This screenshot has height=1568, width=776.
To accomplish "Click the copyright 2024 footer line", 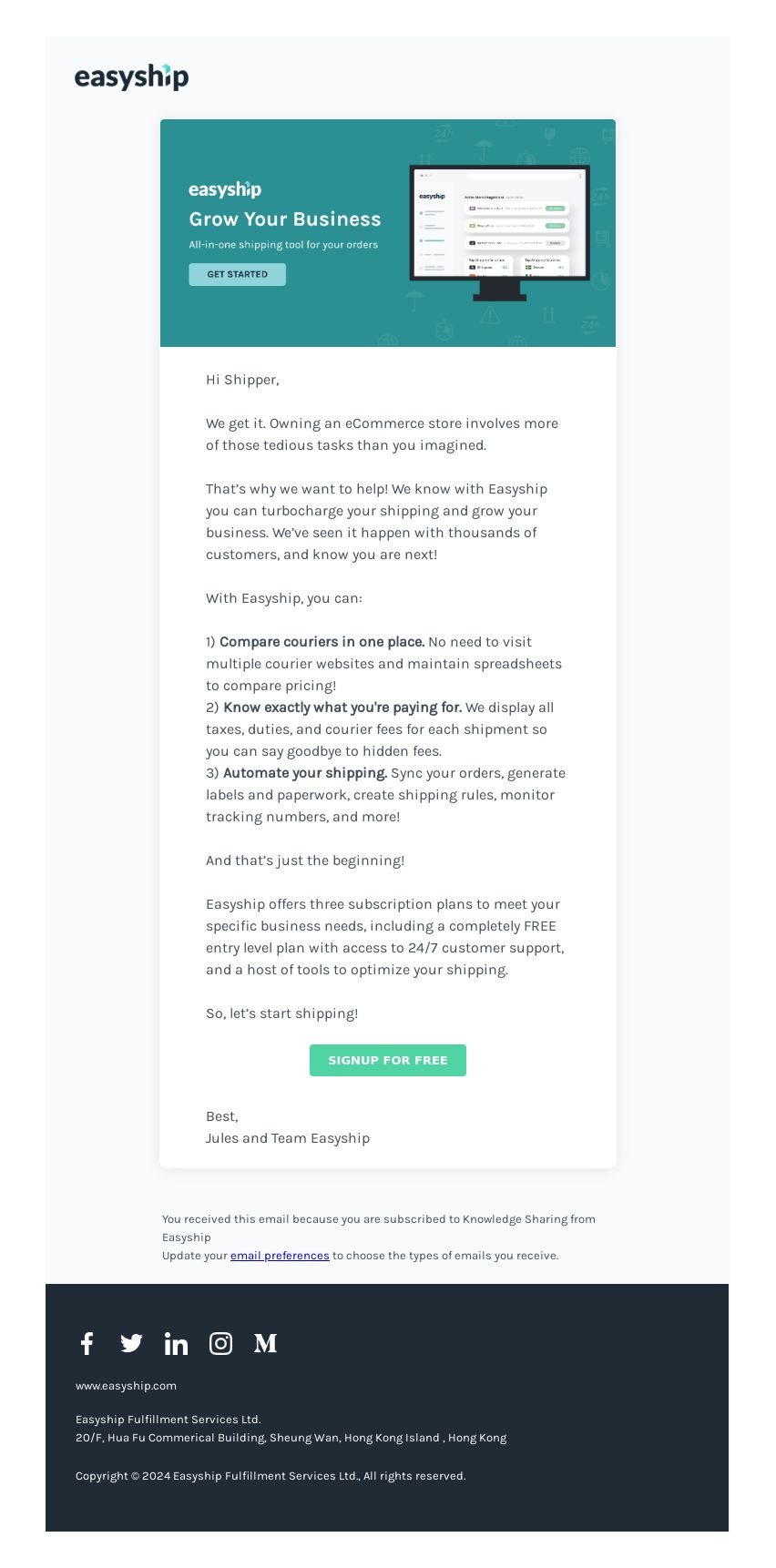I will (x=271, y=1476).
